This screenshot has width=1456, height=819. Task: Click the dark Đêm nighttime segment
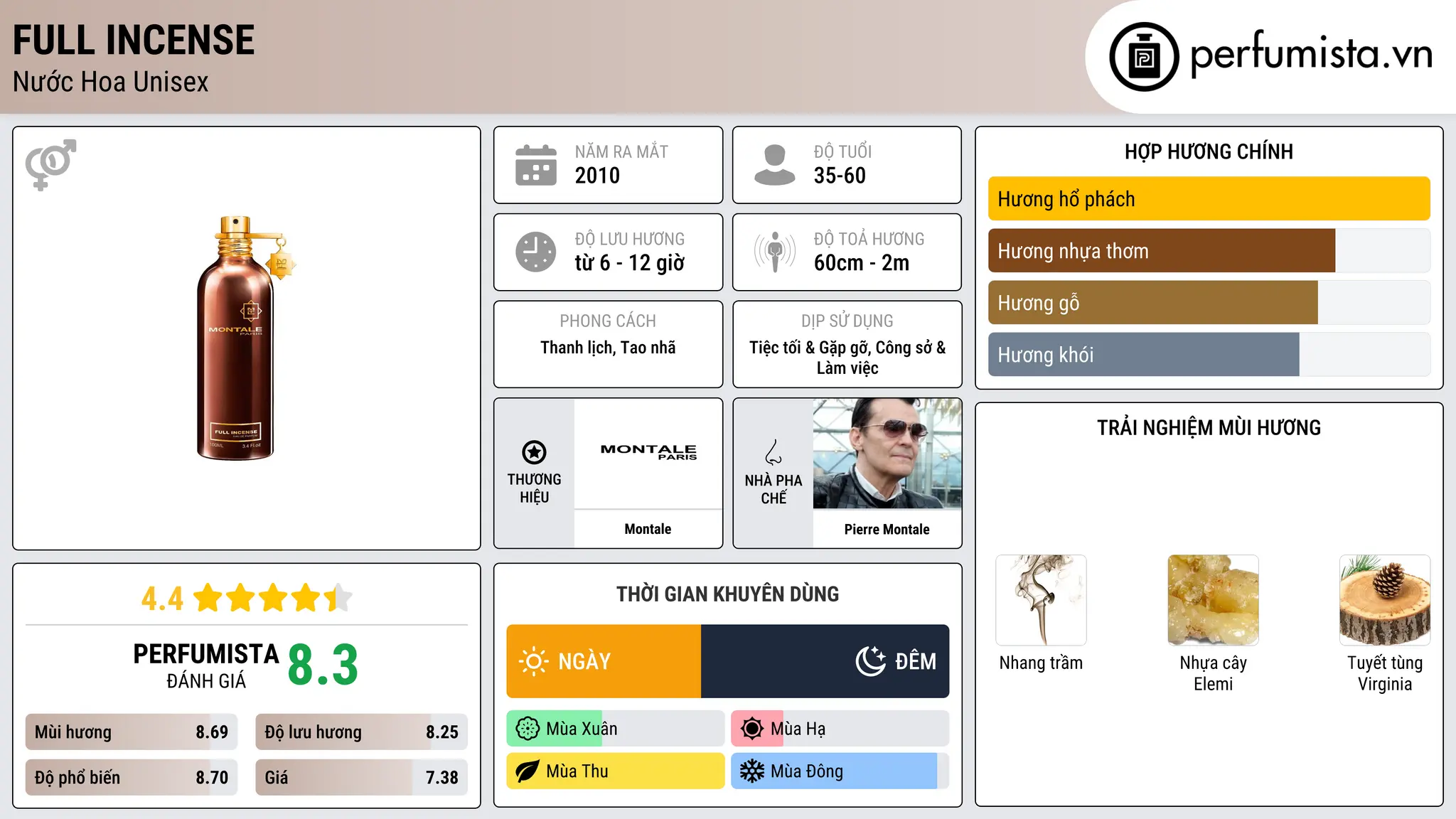pyautogui.click(x=825, y=661)
